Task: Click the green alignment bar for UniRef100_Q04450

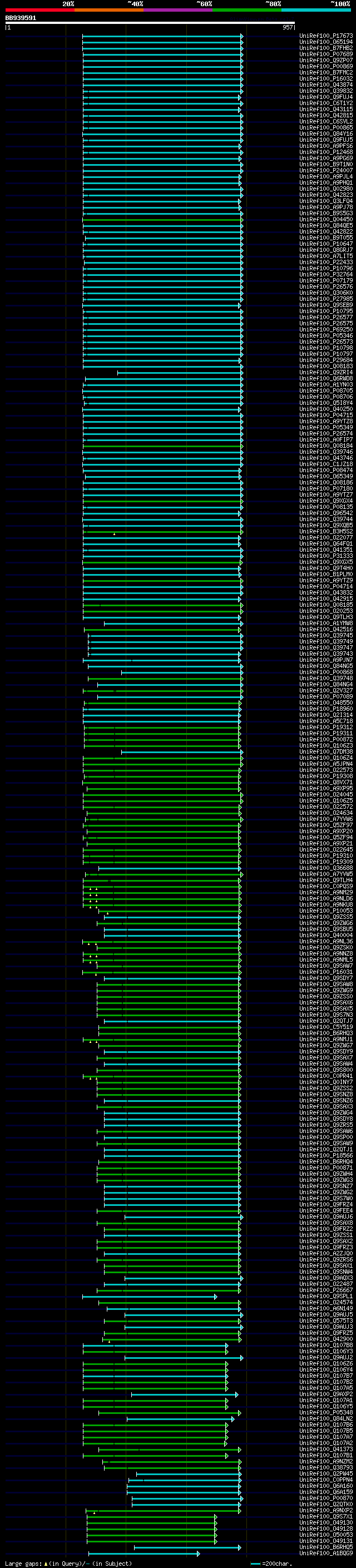Action: [162, 219]
